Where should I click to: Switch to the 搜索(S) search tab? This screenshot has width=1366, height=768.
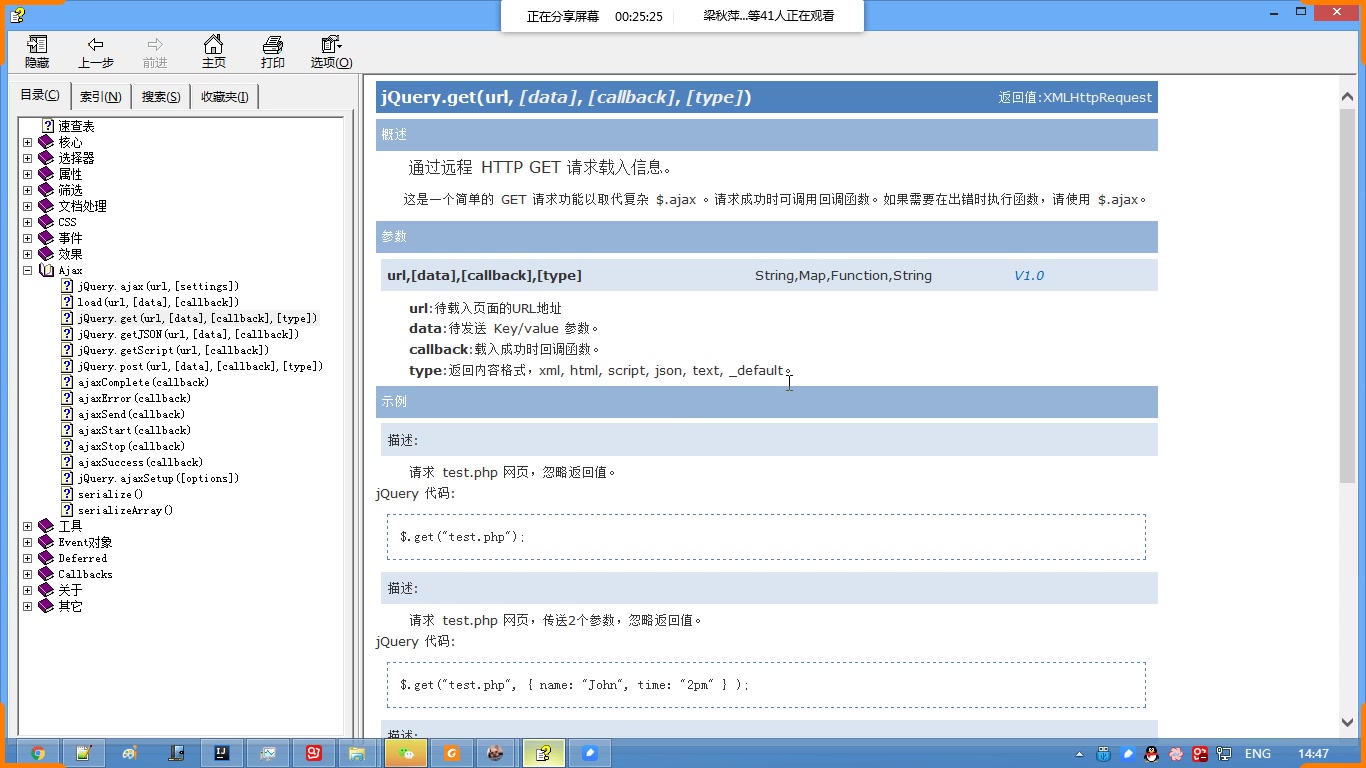point(161,97)
